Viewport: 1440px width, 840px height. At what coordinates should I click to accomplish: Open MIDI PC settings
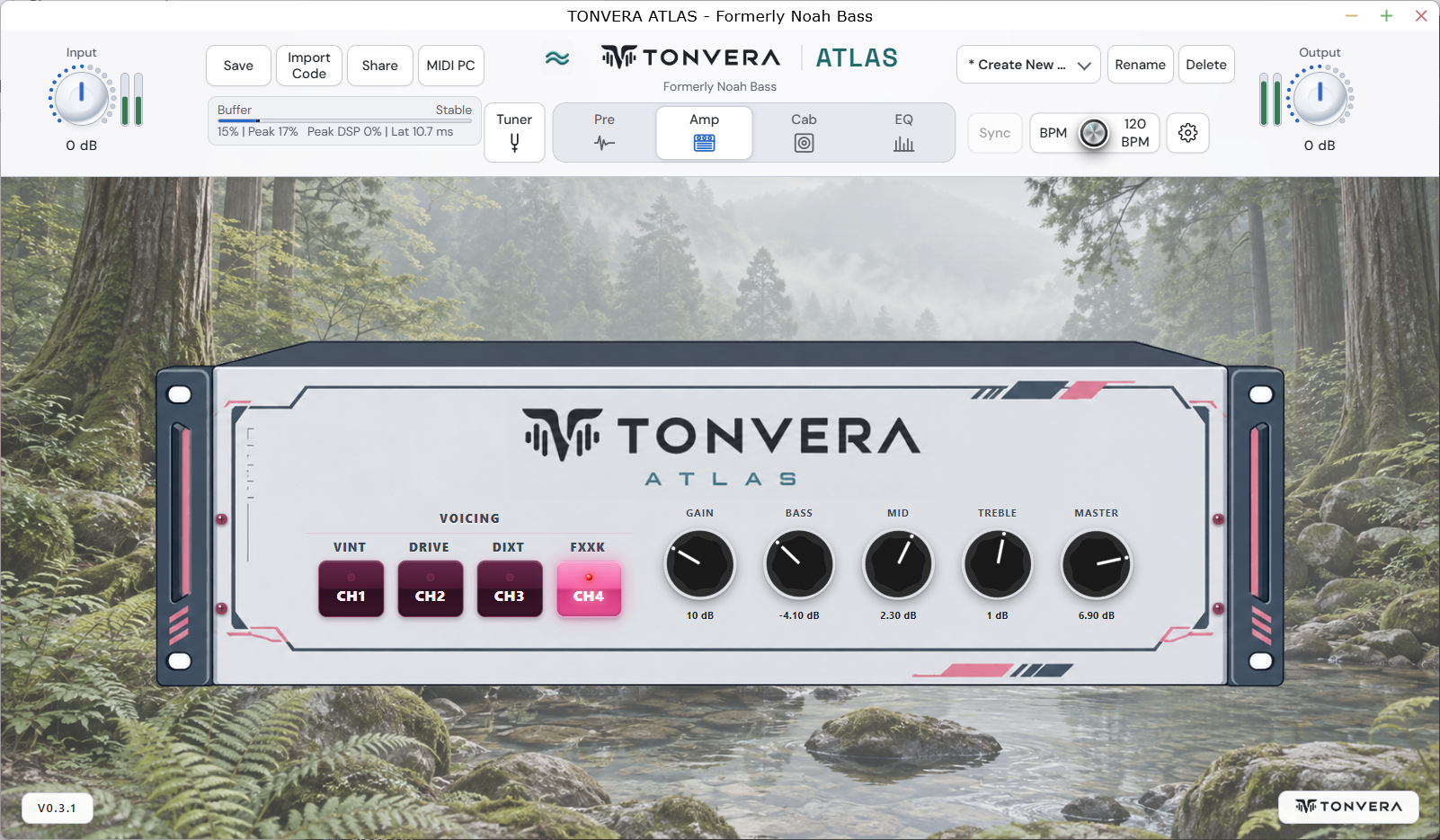[451, 66]
